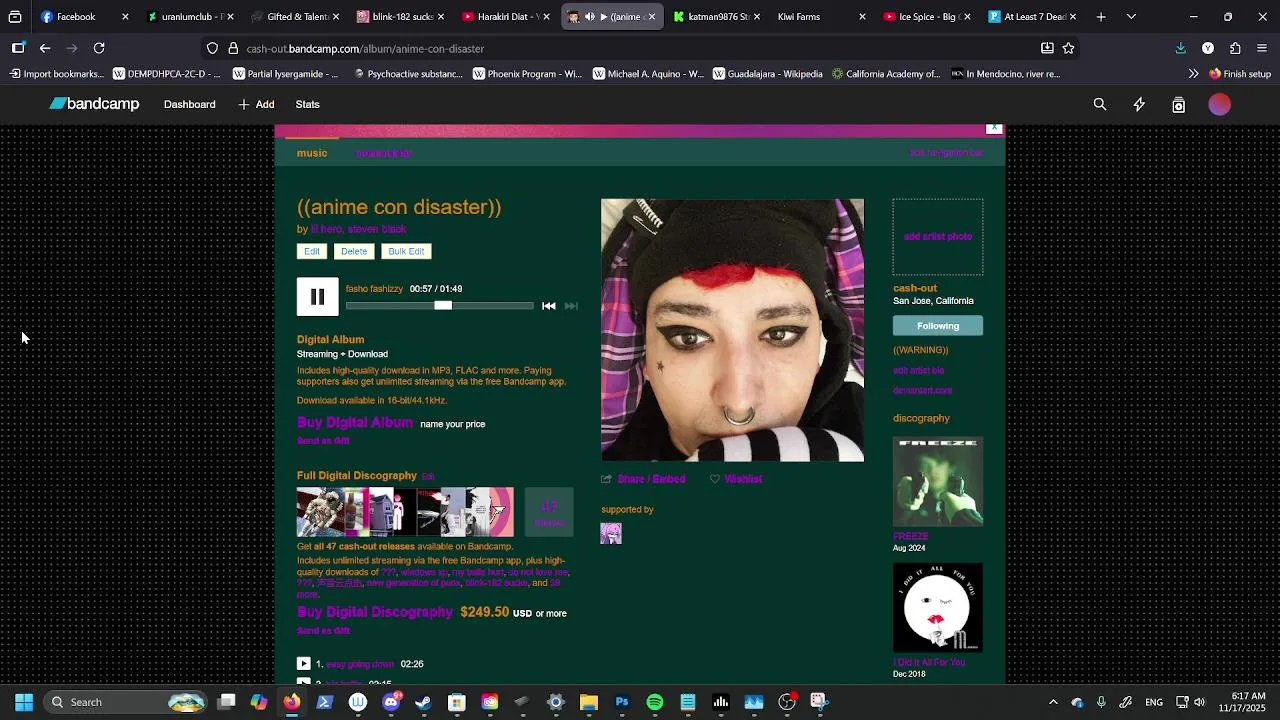The height and width of the screenshot is (720, 1280).
Task: Open the user avatar menu
Action: 1219,105
